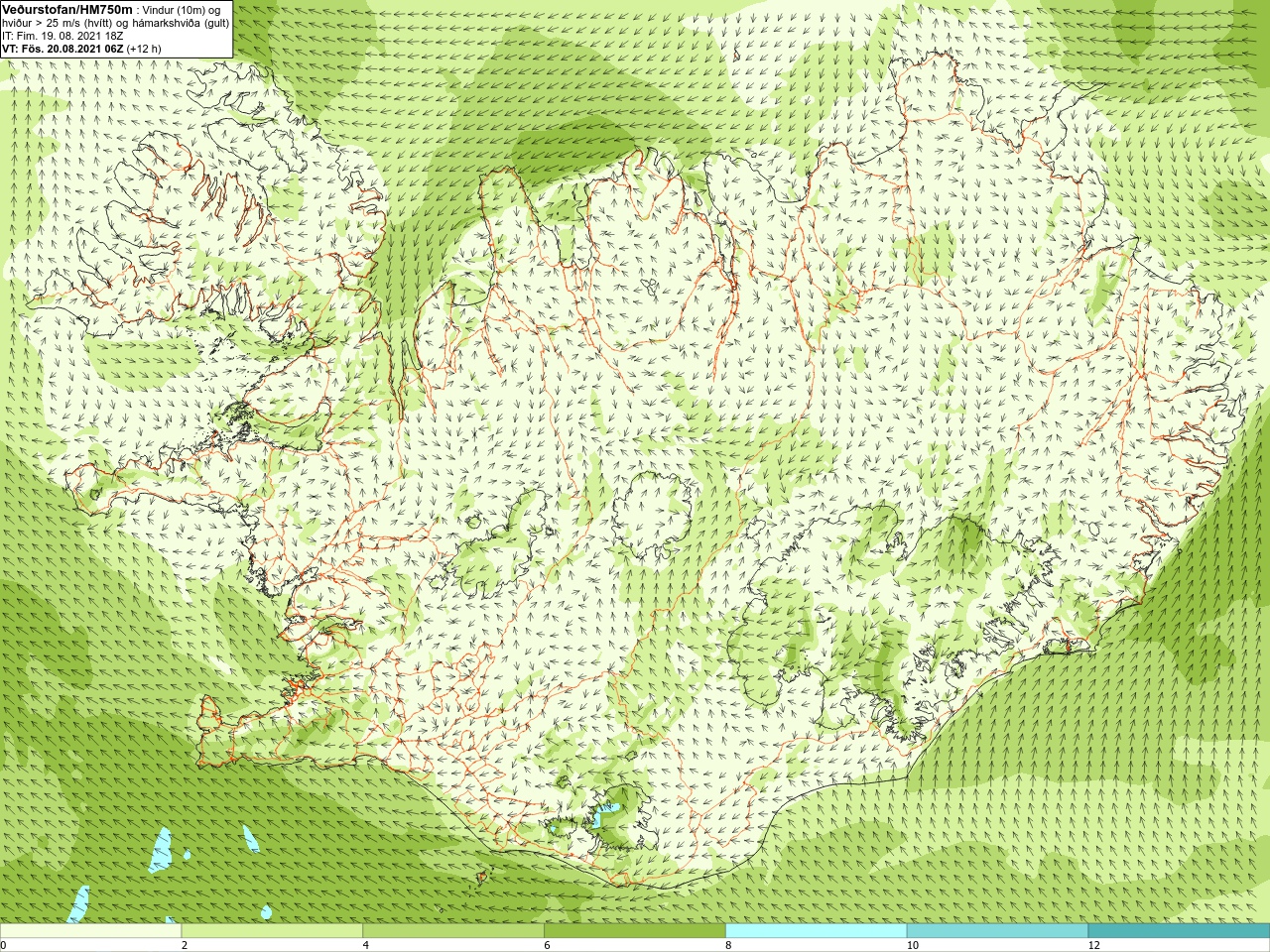This screenshot has width=1270, height=952.
Task: Click the legend scale label '6'
Action: [547, 945]
